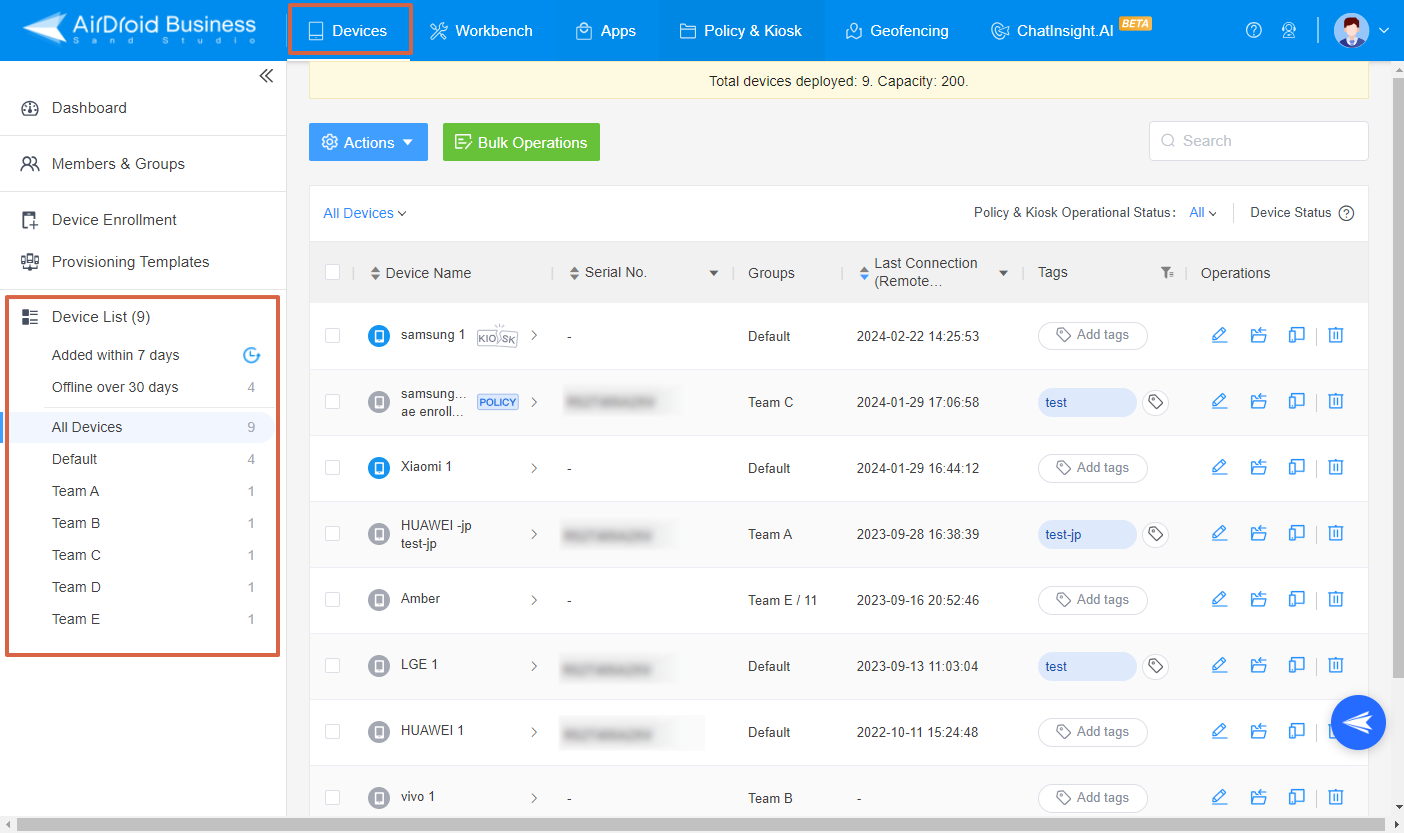Image resolution: width=1404 pixels, height=833 pixels.
Task: Add tags to the samsung 1 device
Action: (x=1092, y=335)
